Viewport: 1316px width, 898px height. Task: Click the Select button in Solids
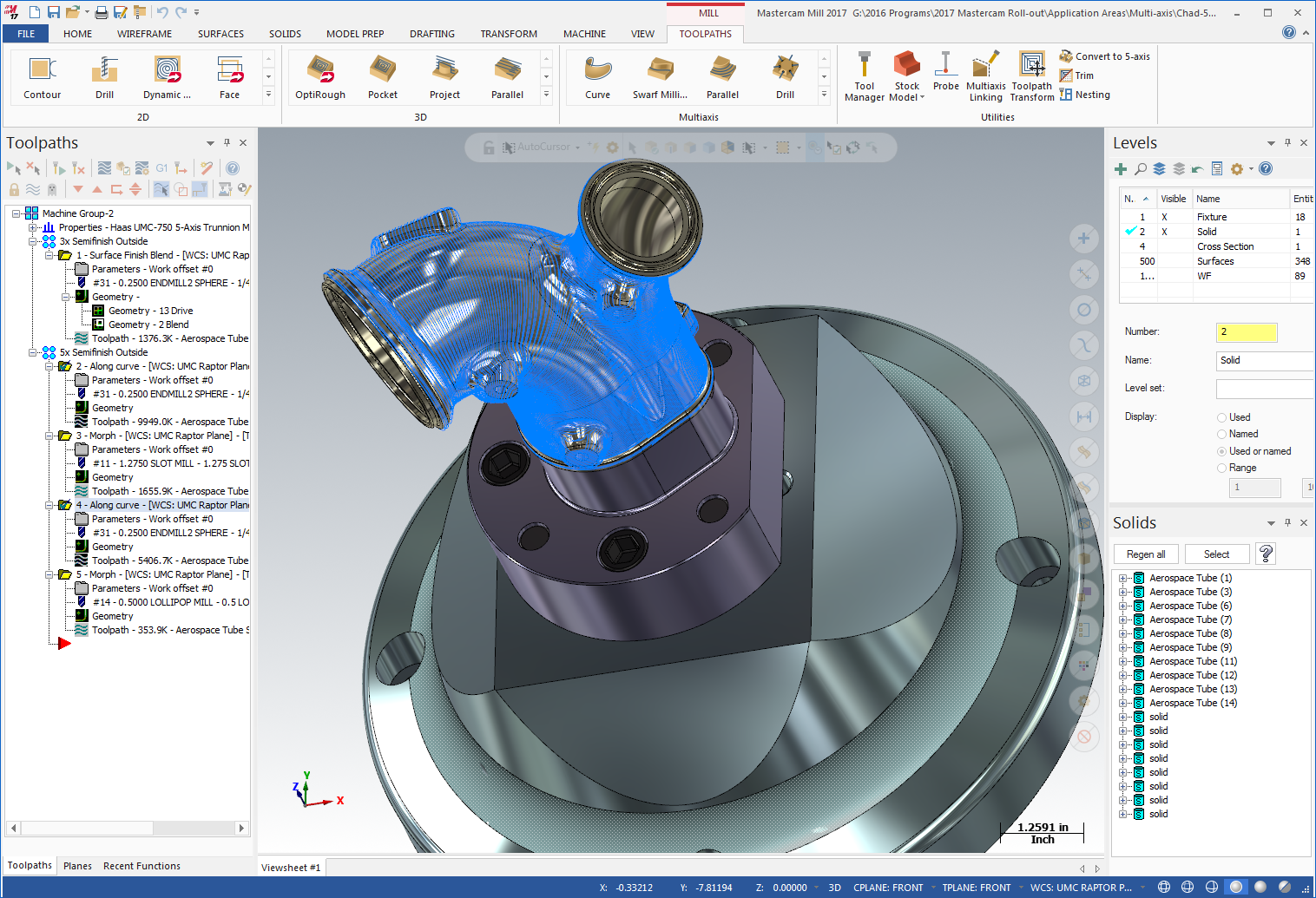click(1216, 554)
